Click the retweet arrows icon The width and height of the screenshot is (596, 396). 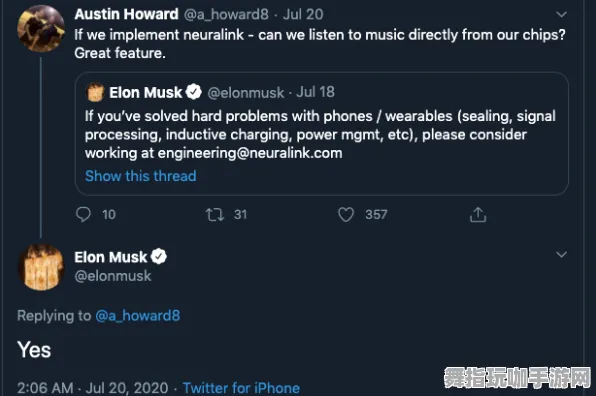(215, 214)
